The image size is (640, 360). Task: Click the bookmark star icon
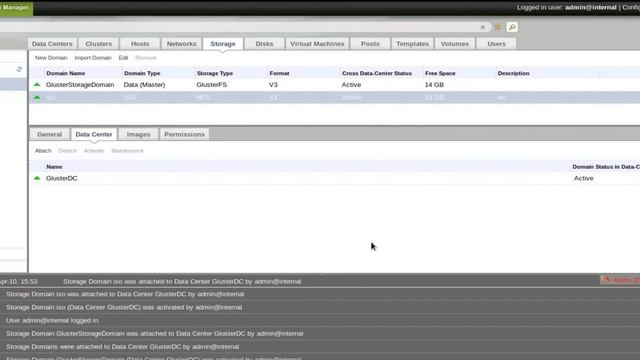pos(498,27)
